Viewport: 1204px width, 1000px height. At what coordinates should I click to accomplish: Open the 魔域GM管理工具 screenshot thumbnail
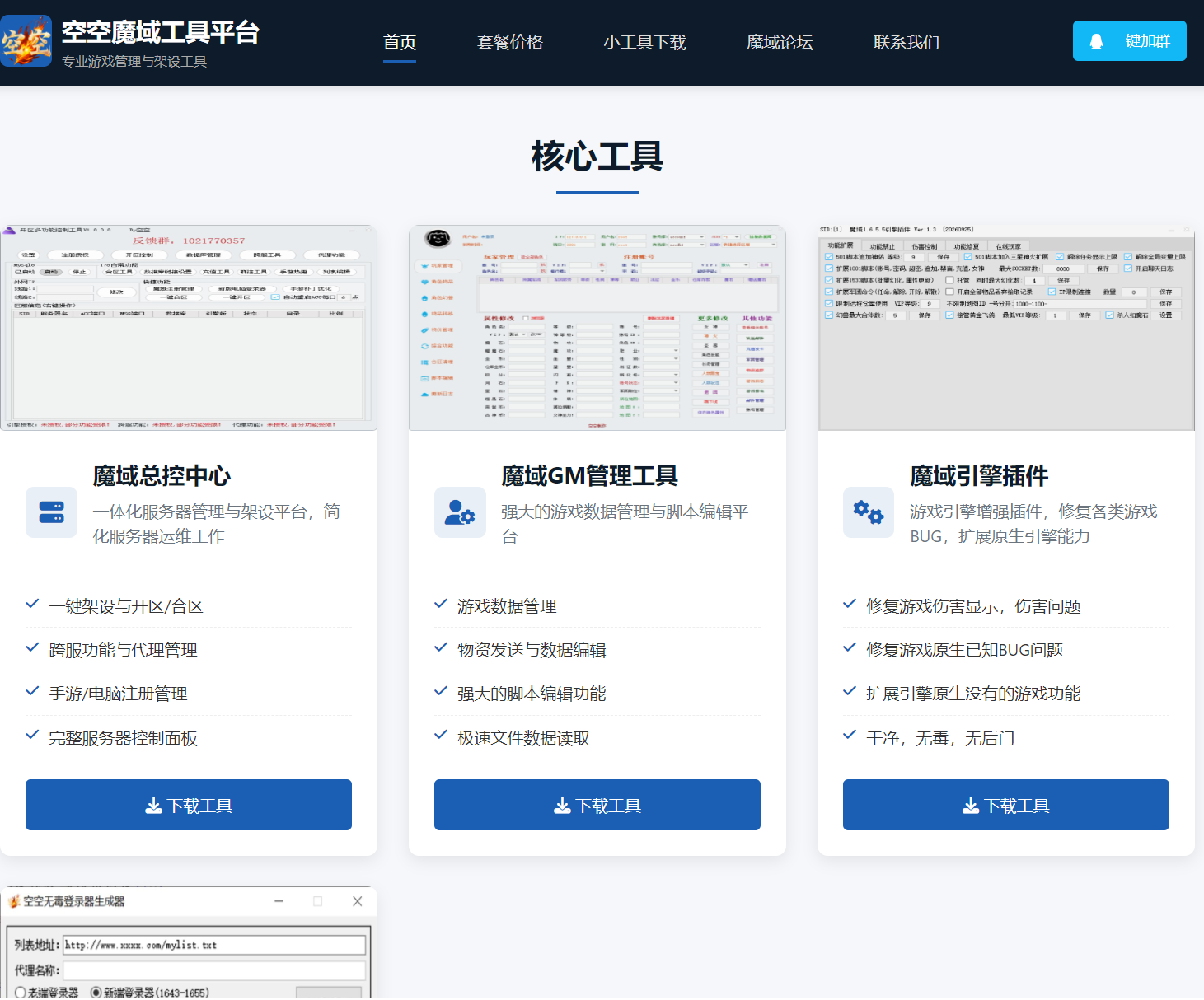pyautogui.click(x=597, y=328)
